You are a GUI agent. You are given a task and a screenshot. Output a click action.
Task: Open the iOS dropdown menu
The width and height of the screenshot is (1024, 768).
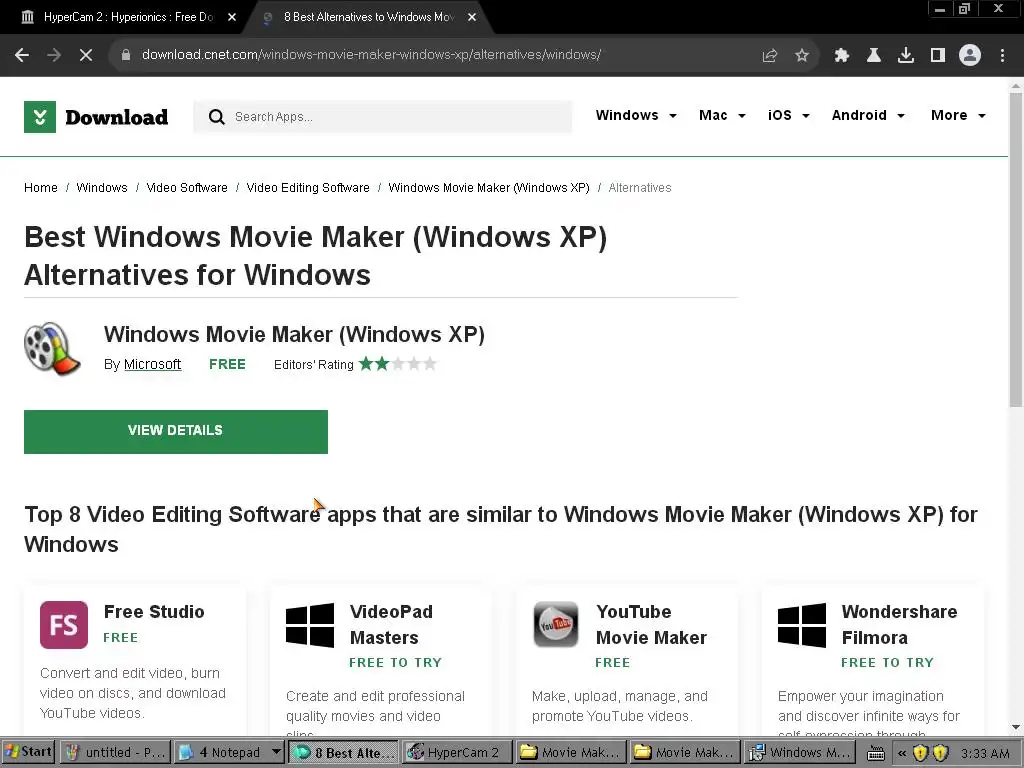pos(789,116)
